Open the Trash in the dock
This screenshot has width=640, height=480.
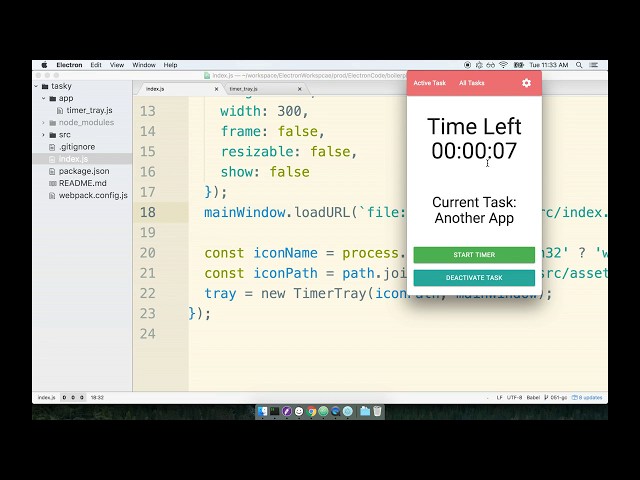[x=377, y=411]
